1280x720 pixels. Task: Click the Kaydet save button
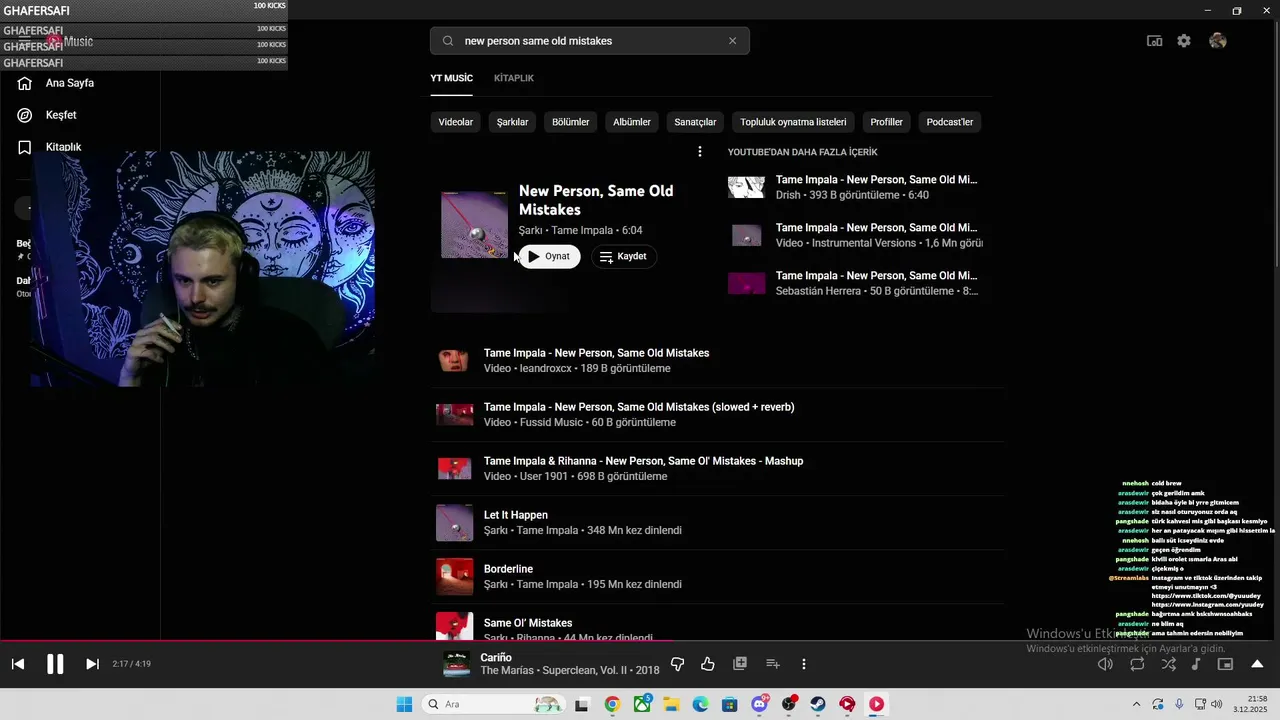[x=624, y=256]
